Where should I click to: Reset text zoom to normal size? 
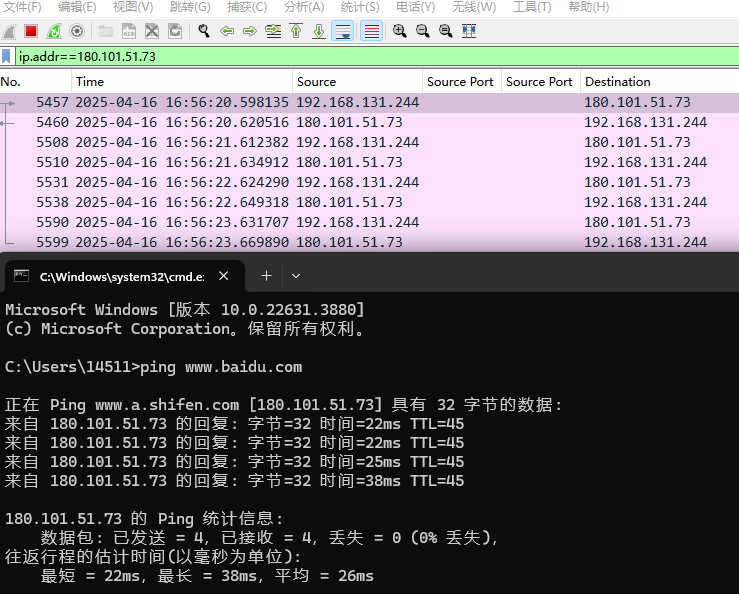point(446,32)
